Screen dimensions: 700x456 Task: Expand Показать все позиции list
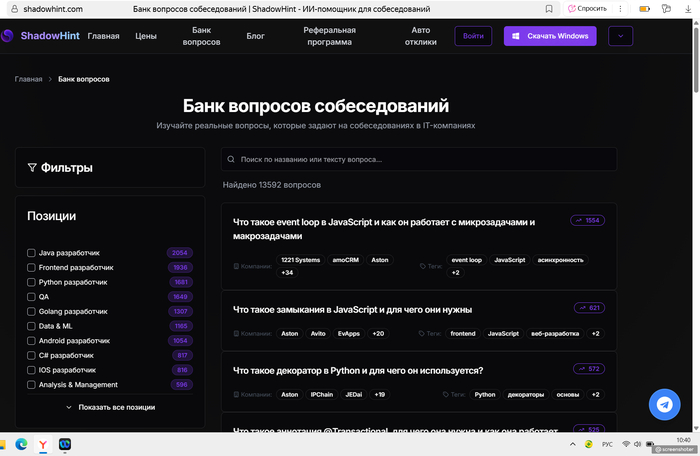[x=109, y=407]
